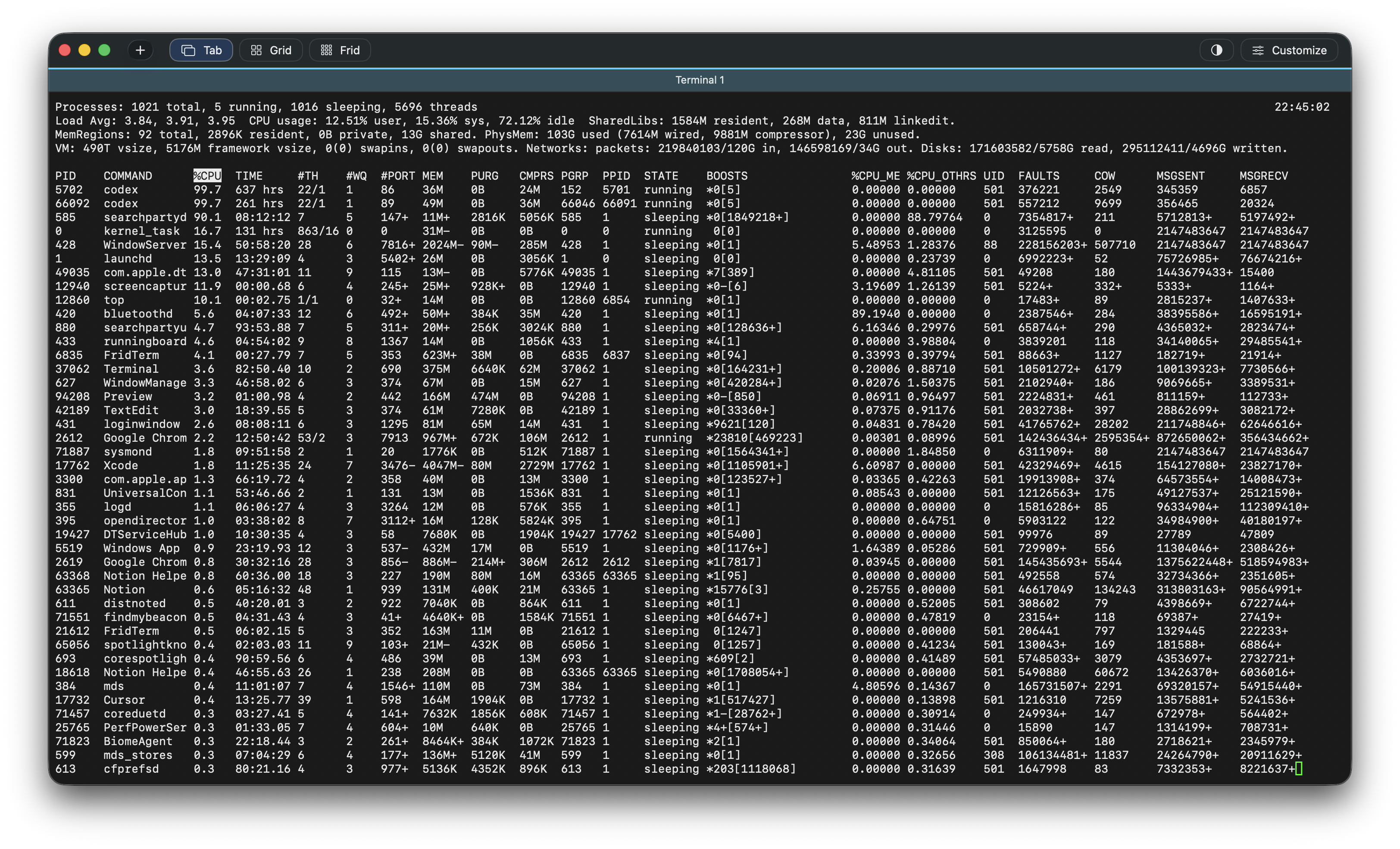Screen dimensions: 1400x849
Task: Click the highlighted %CPU column header
Action: click(x=207, y=175)
